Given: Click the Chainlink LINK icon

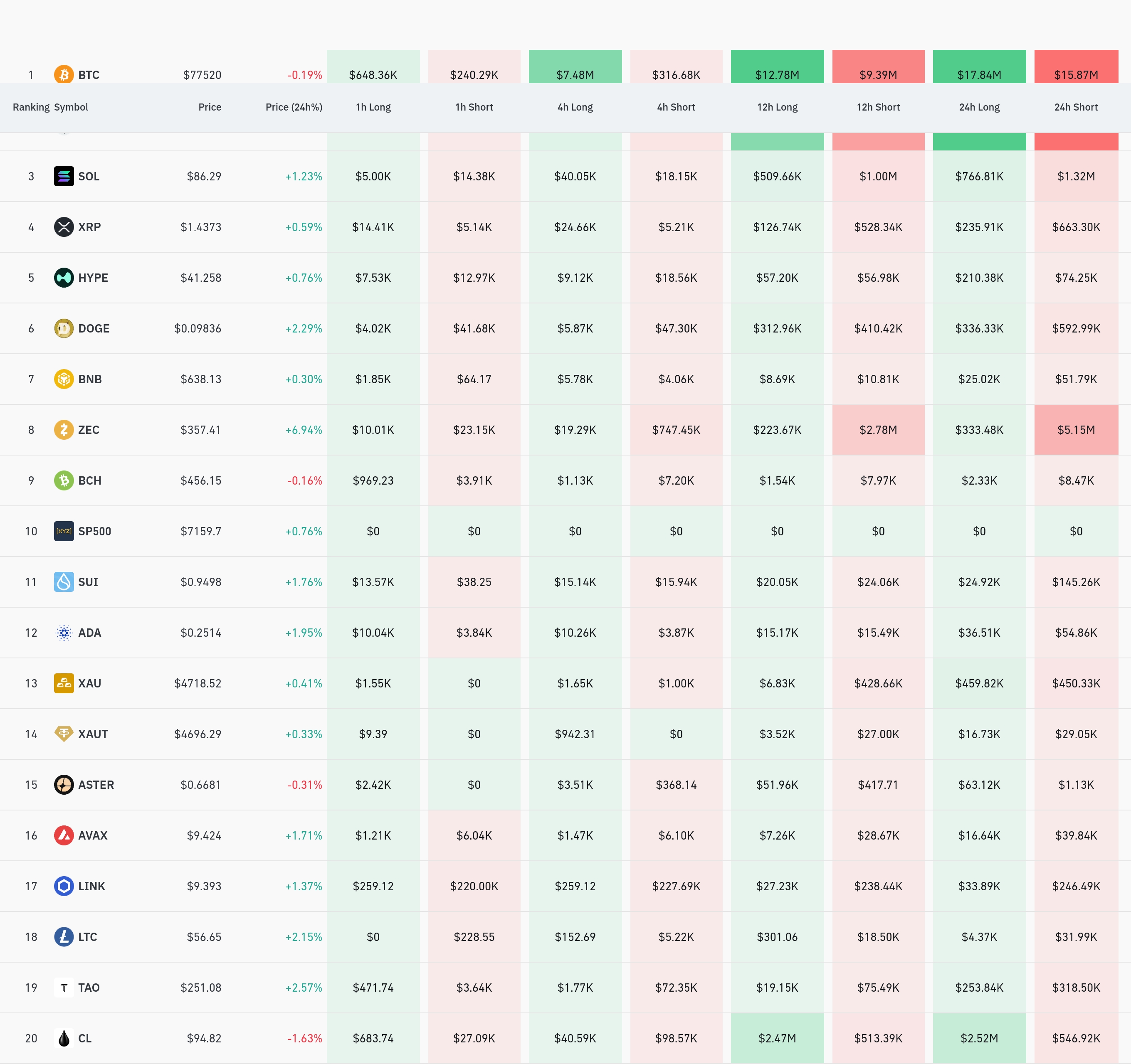Looking at the screenshot, I should tap(64, 886).
